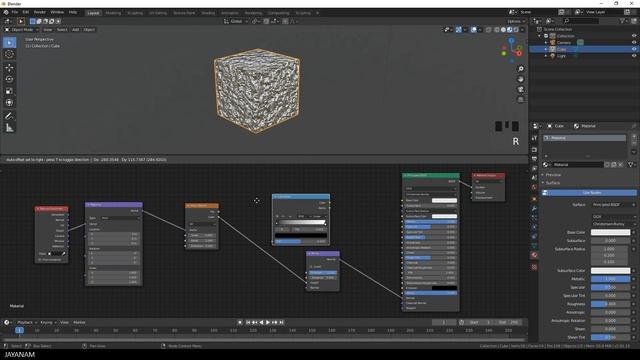The image size is (640, 360).
Task: Select the Rotate tool
Action: coord(9,79)
